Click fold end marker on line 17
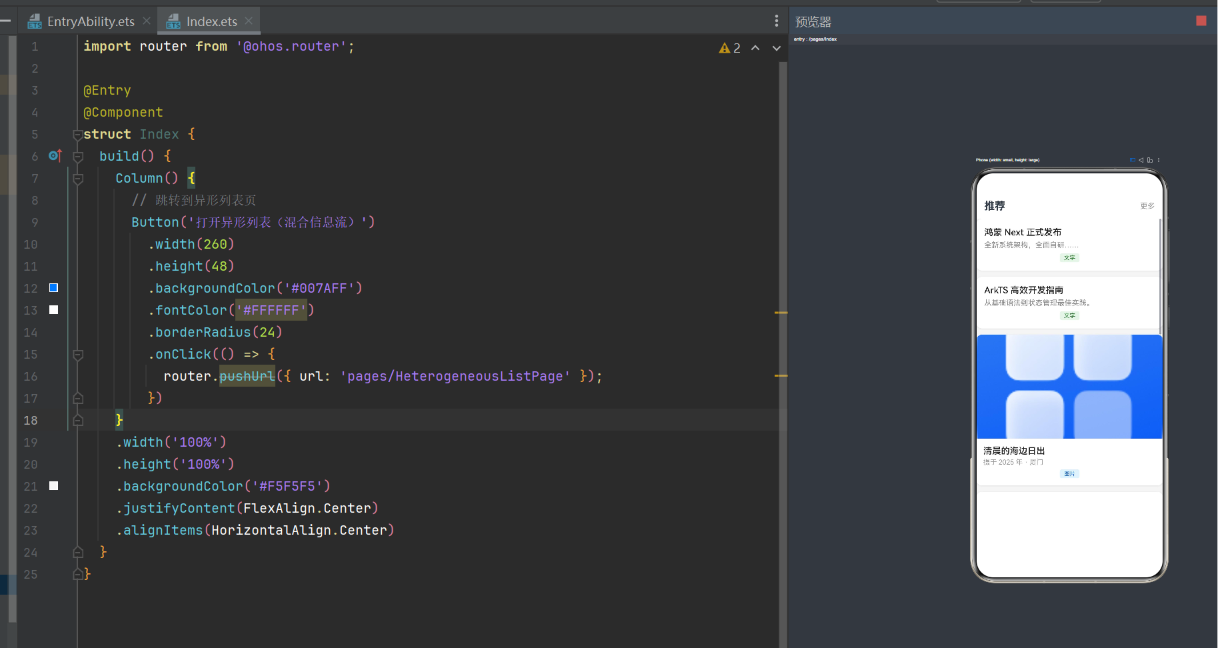The width and height of the screenshot is (1218, 649). [x=77, y=398]
